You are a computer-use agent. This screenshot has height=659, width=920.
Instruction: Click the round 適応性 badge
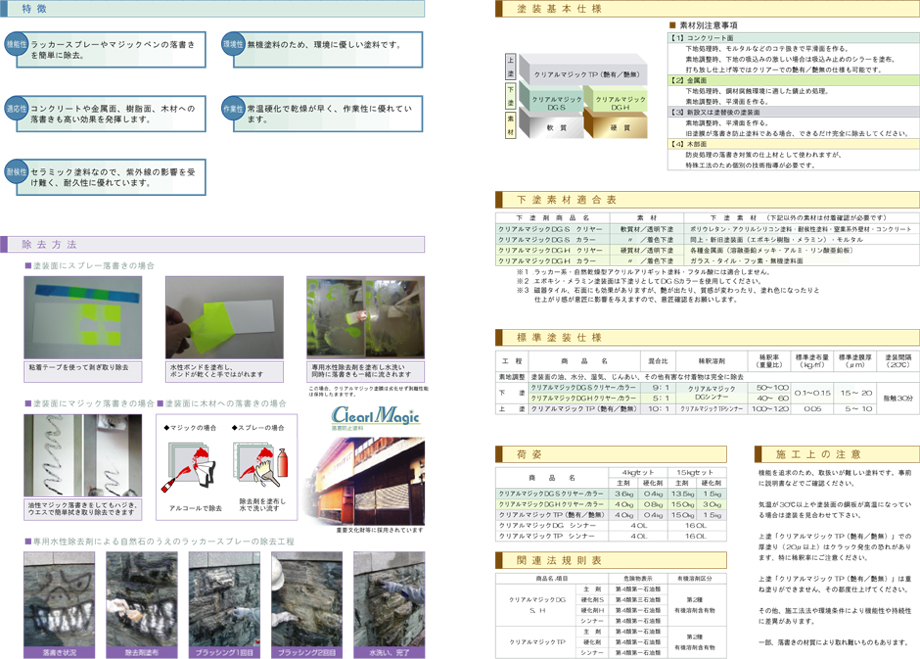[16, 109]
